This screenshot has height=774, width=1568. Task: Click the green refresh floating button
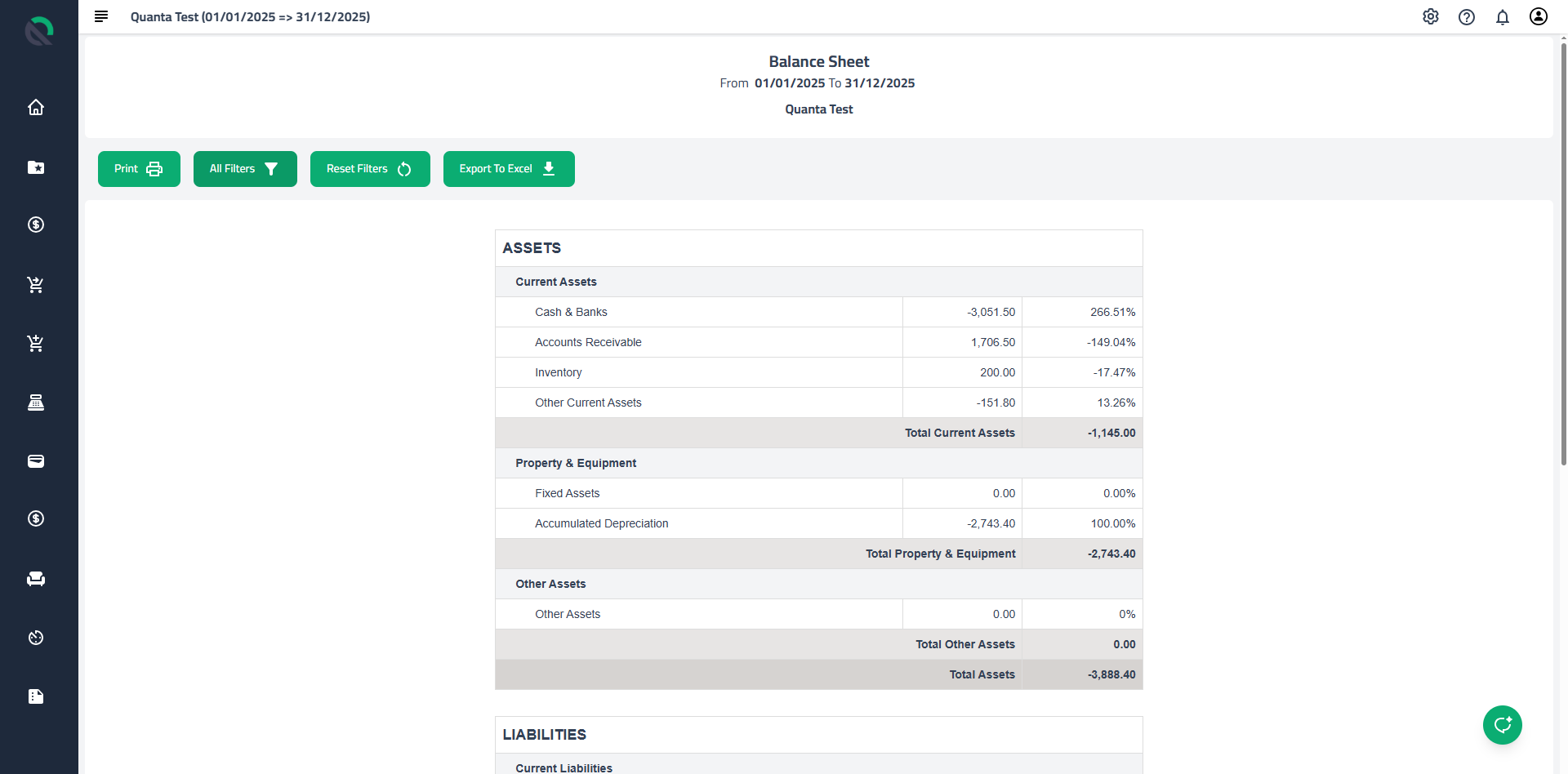pyautogui.click(x=1502, y=725)
